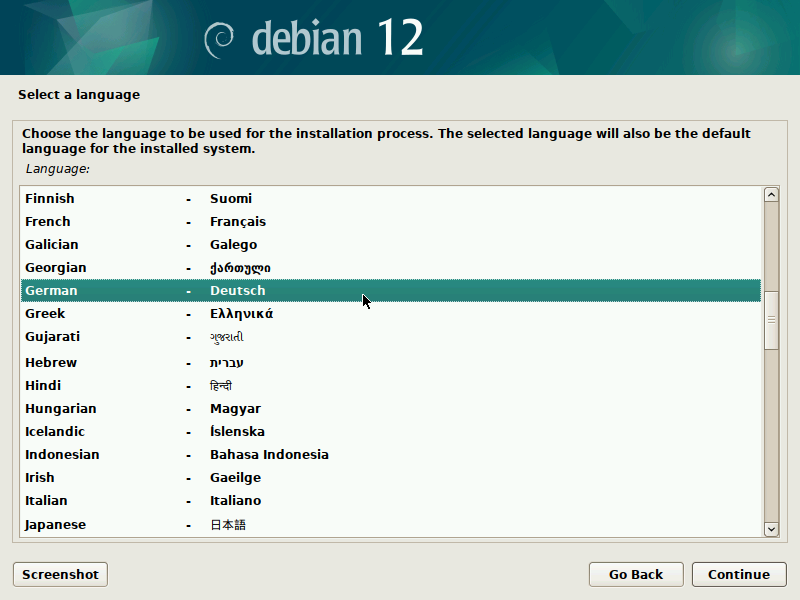Select French - Français language
The width and height of the screenshot is (800, 600).
point(391,221)
